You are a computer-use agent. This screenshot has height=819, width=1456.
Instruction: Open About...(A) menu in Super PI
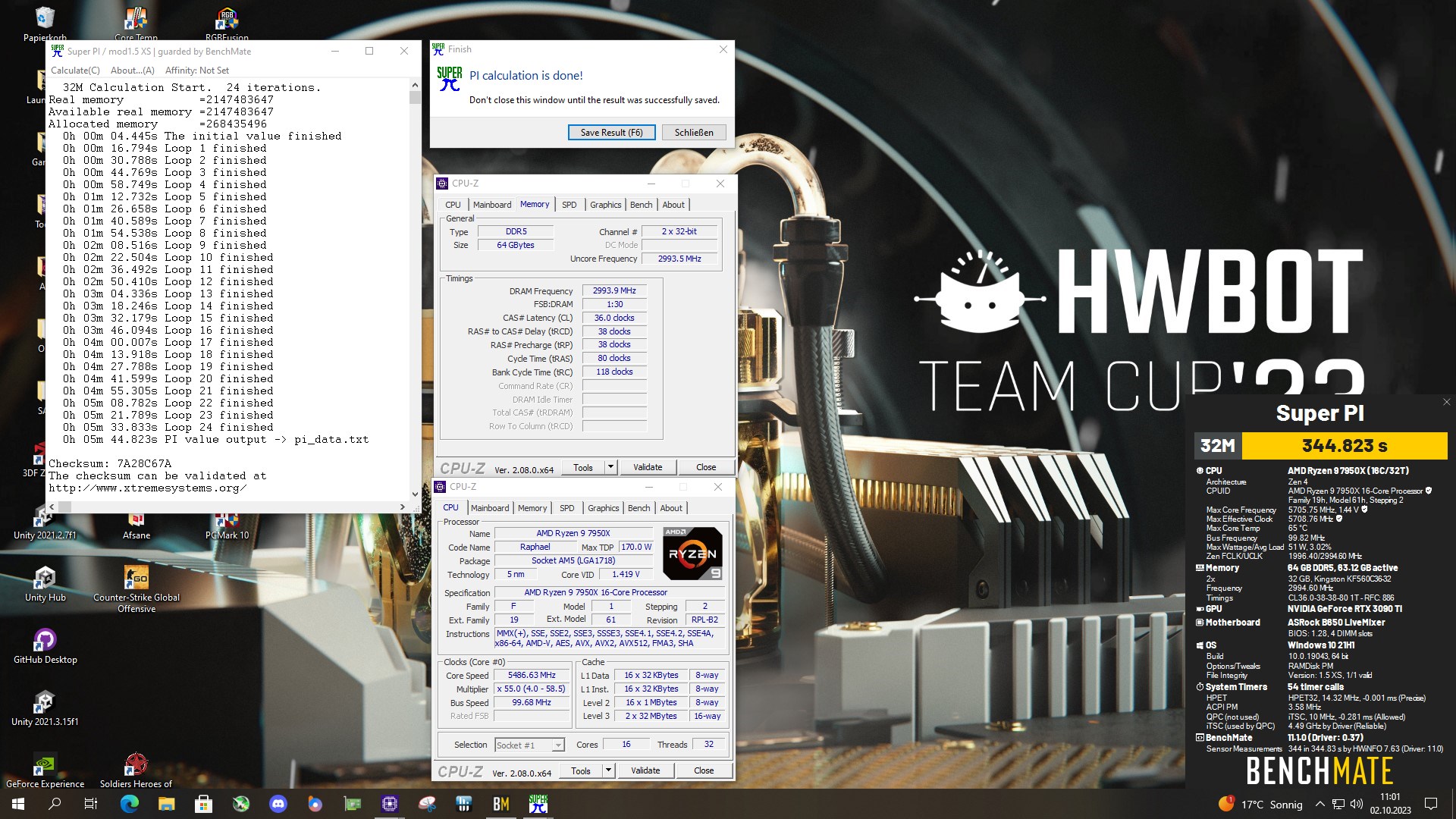132,71
